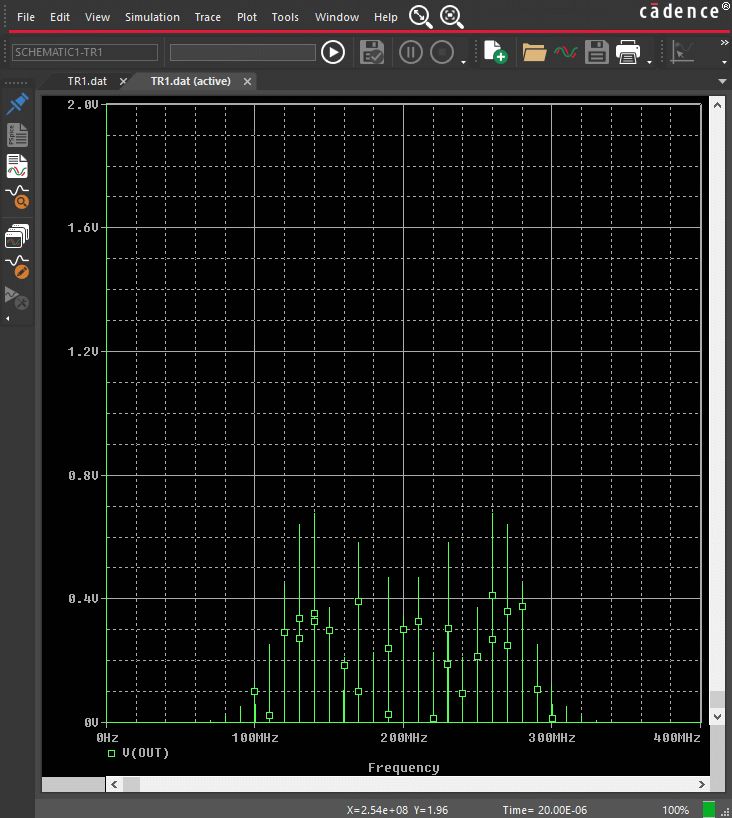This screenshot has height=818, width=732.
Task: Open file using the folder icon
Action: (534, 52)
